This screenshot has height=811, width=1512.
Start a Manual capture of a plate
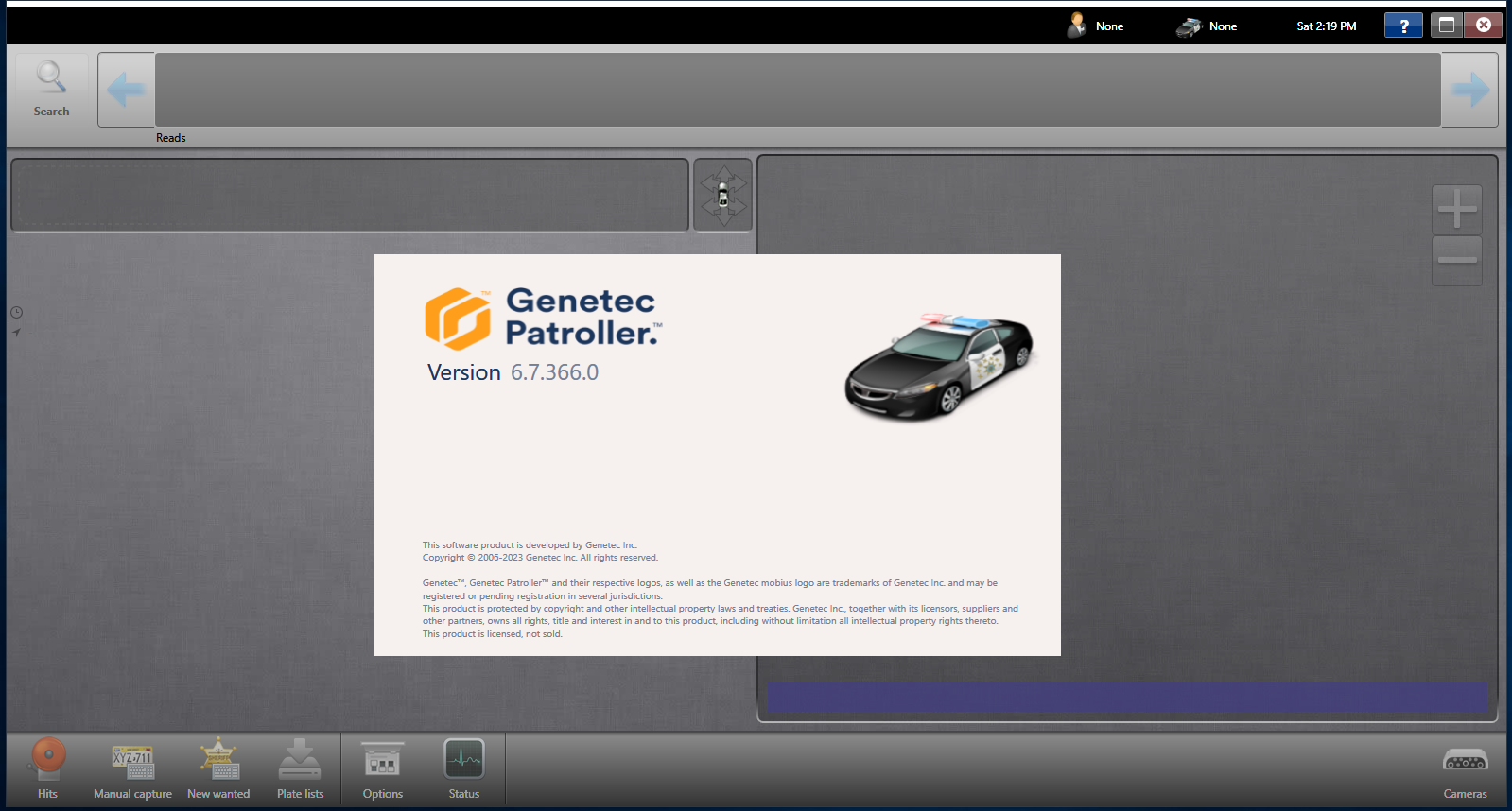(132, 769)
